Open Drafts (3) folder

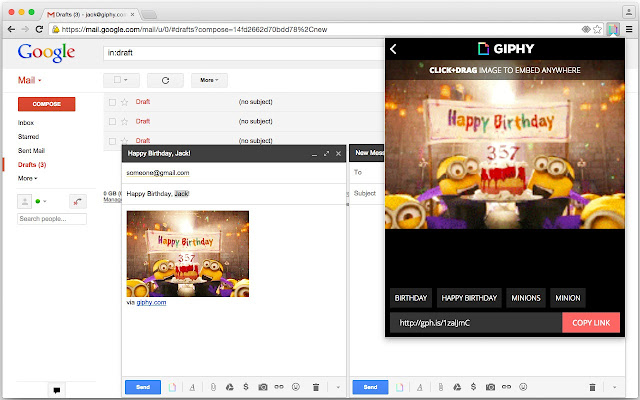32,164
